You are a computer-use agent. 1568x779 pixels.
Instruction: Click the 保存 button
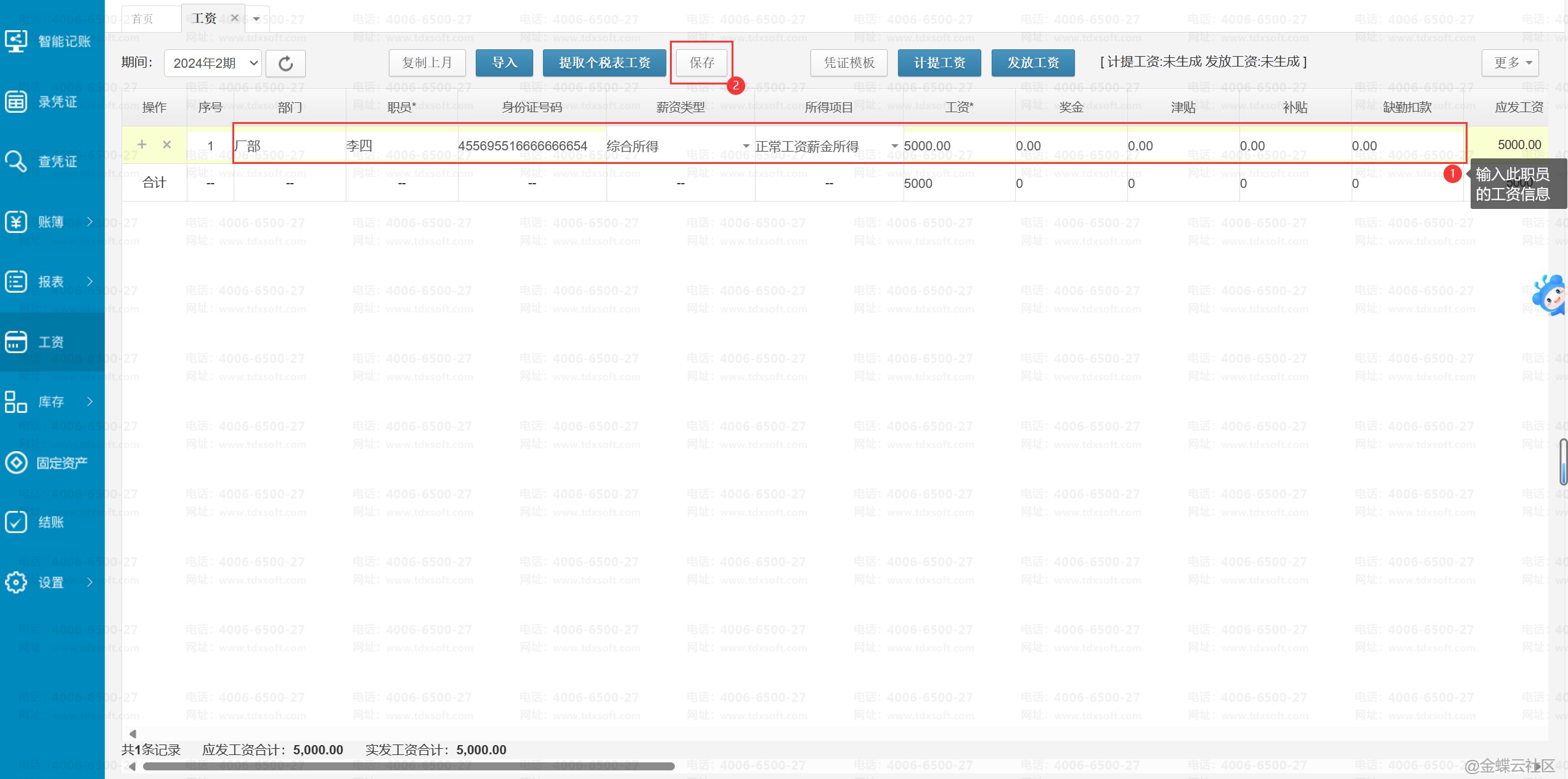(x=701, y=63)
